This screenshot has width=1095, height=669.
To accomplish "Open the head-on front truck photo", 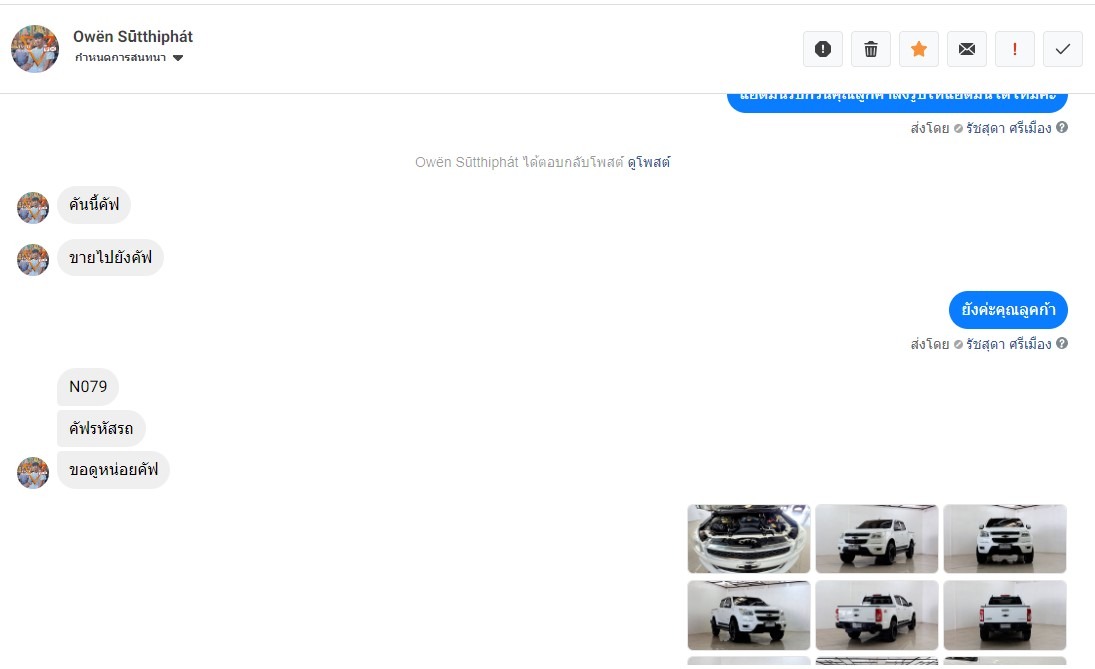I will pyautogui.click(x=1005, y=538).
